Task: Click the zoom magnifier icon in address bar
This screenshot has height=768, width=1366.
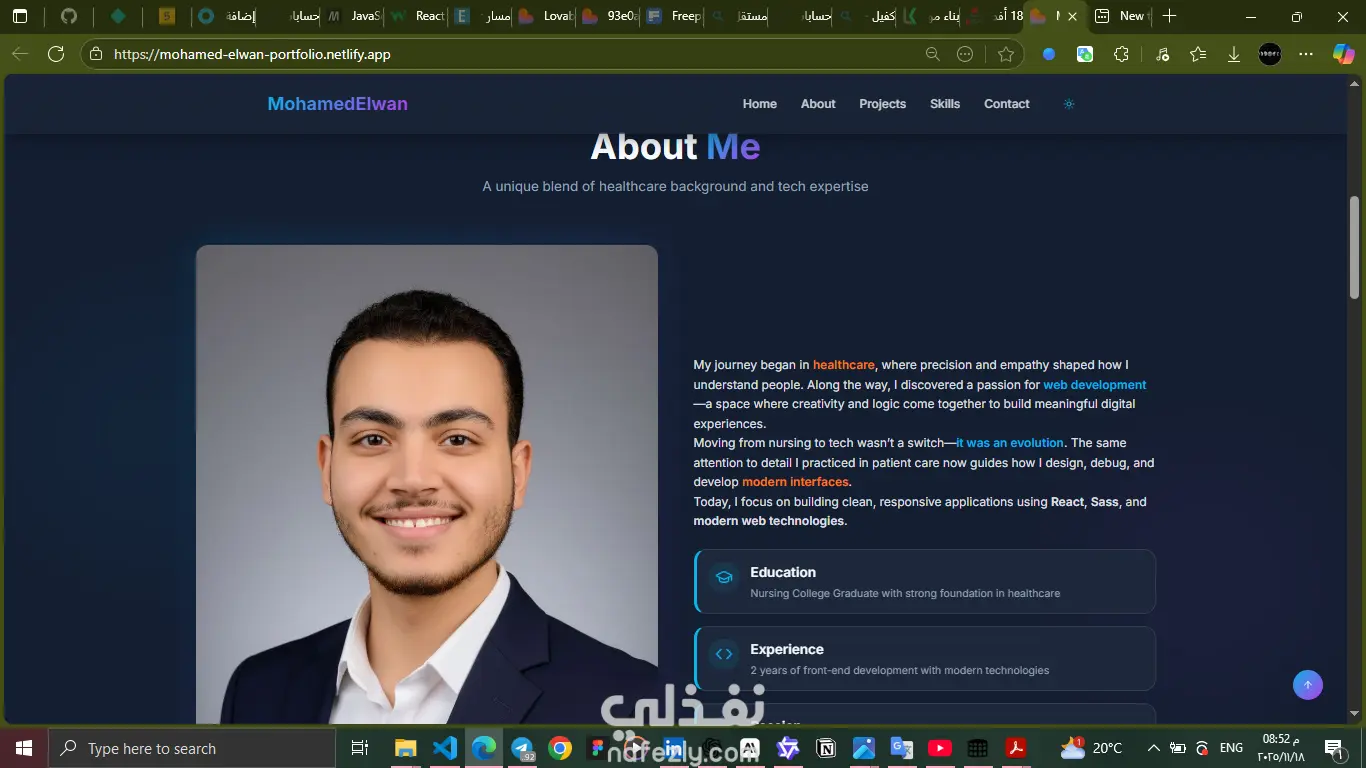Action: pos(933,54)
